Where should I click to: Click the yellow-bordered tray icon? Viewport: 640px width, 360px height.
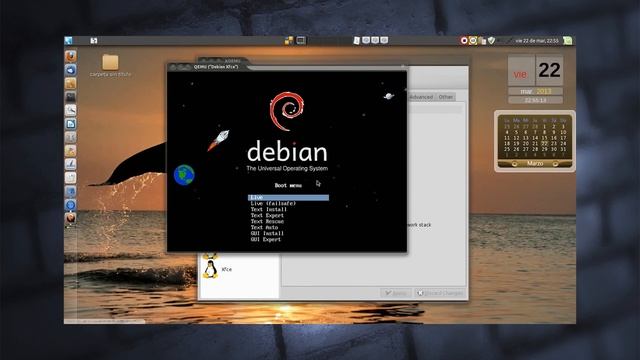[473, 40]
